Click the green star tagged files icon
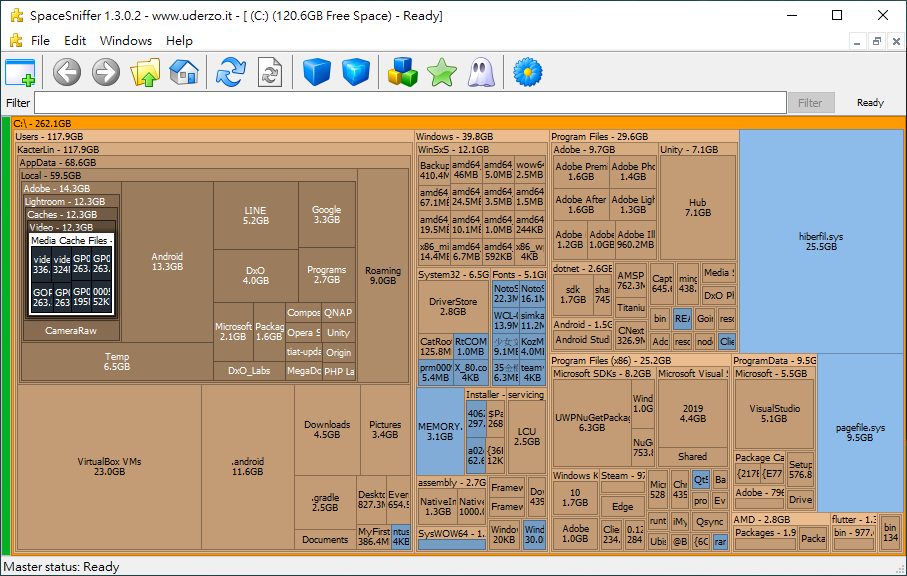The image size is (907, 576). (x=440, y=72)
